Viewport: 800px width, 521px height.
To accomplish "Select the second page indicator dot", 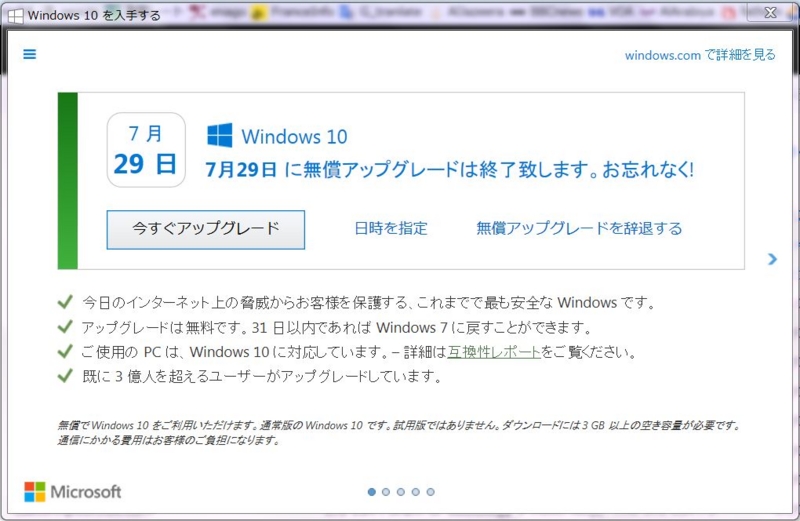I will click(386, 492).
